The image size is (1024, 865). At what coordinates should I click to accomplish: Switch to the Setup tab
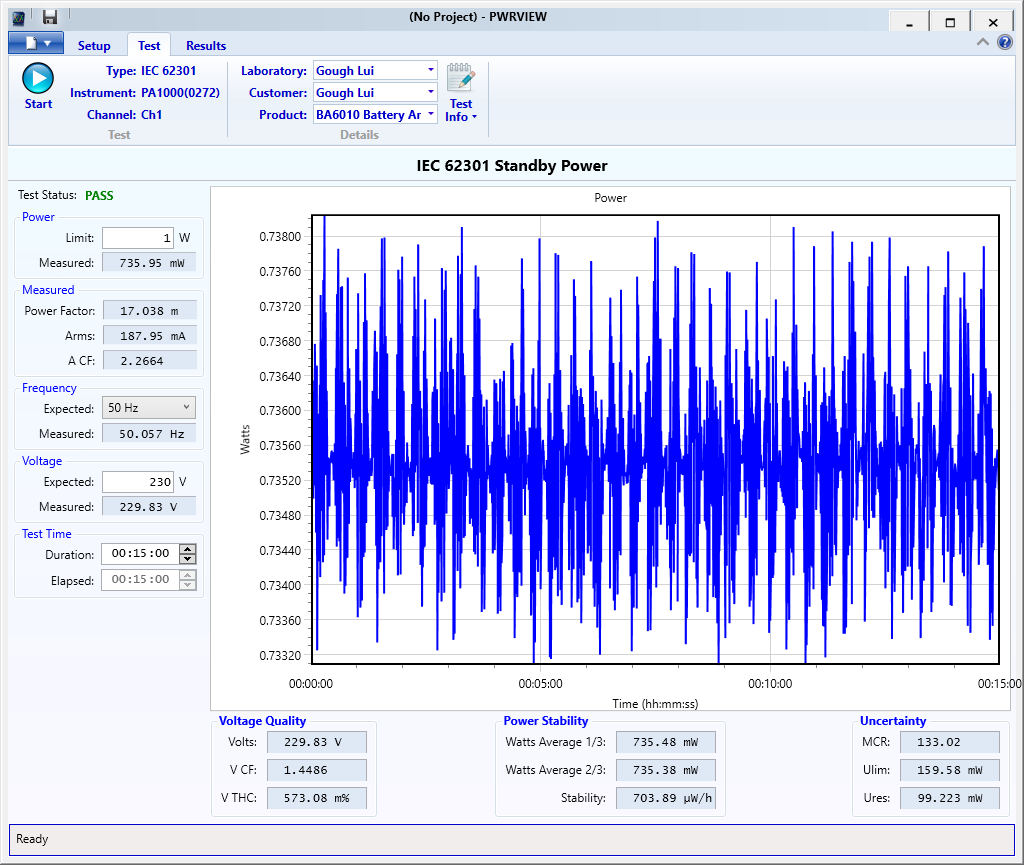[x=94, y=46]
